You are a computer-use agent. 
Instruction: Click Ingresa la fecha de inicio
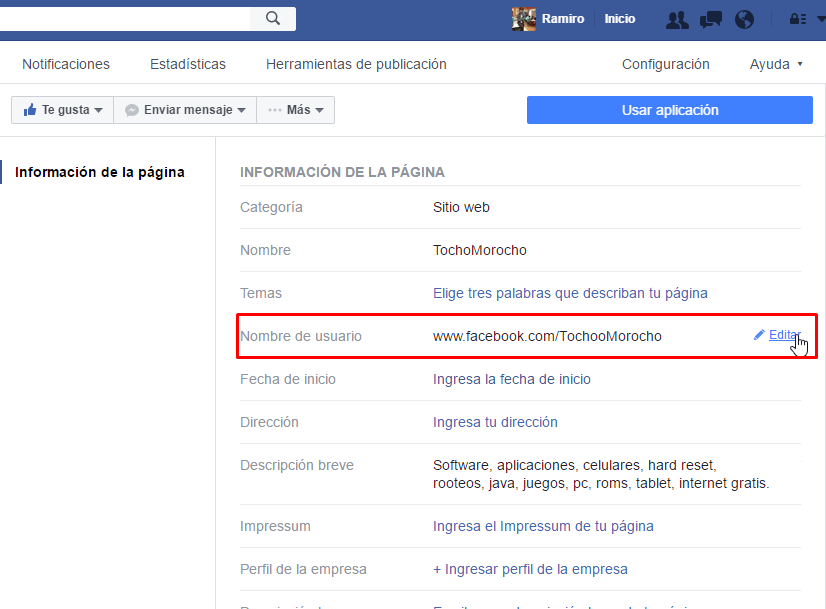(512, 379)
